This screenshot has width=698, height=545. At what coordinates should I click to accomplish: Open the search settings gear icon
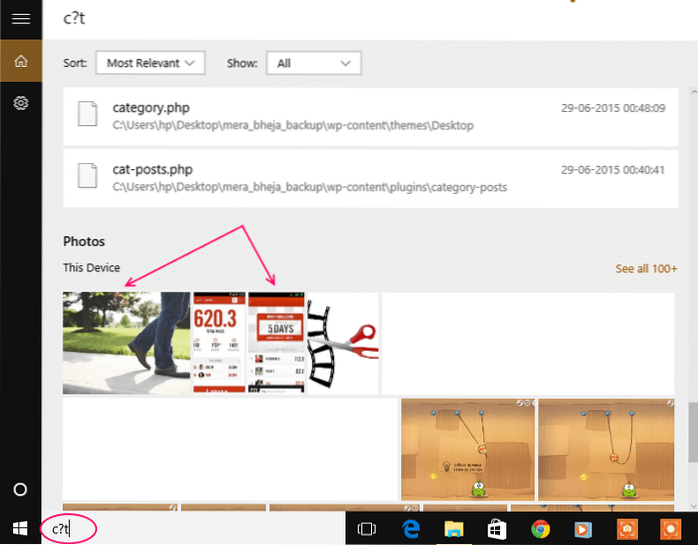20,103
